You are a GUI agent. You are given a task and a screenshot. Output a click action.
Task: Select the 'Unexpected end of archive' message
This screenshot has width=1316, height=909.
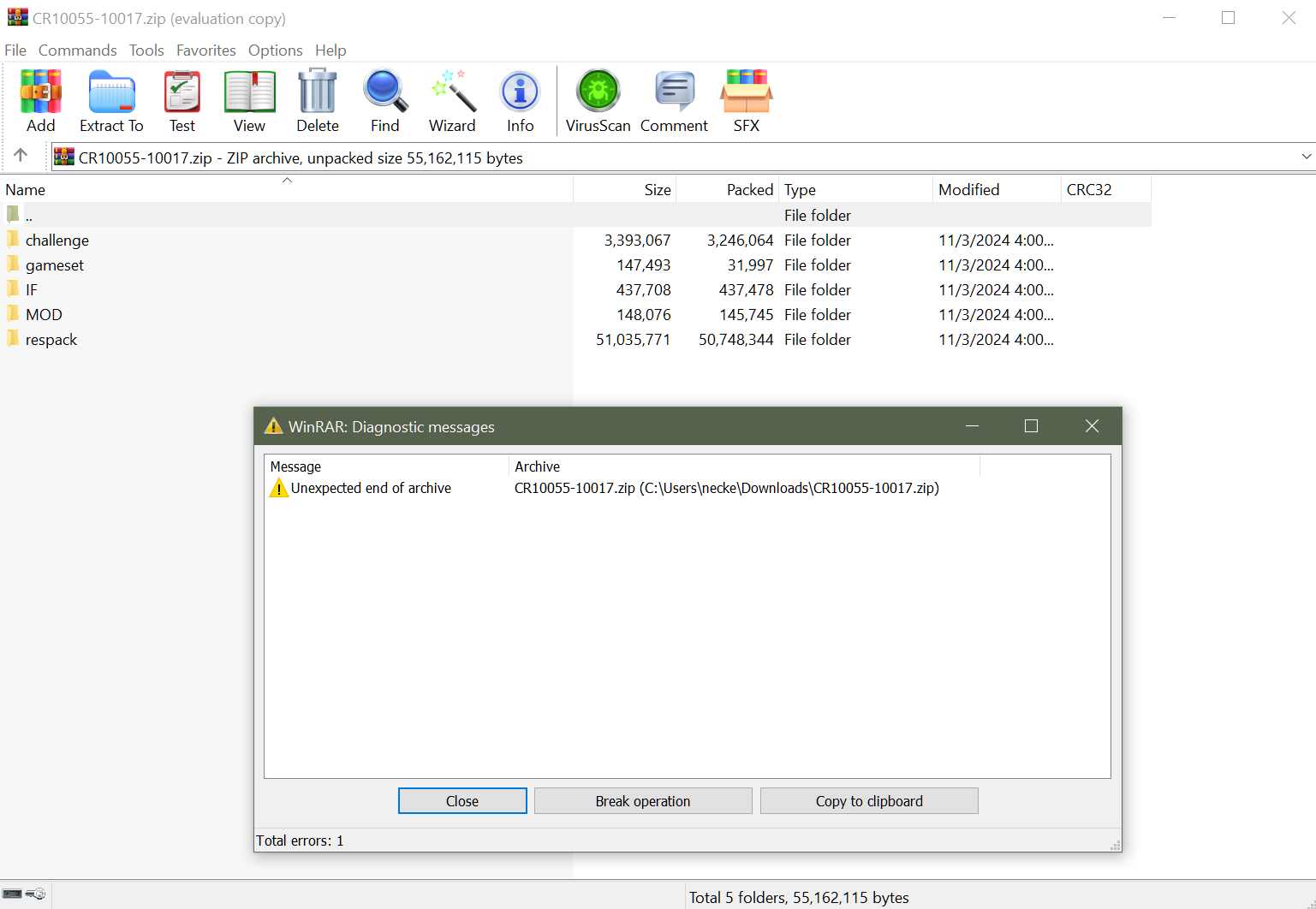371,488
